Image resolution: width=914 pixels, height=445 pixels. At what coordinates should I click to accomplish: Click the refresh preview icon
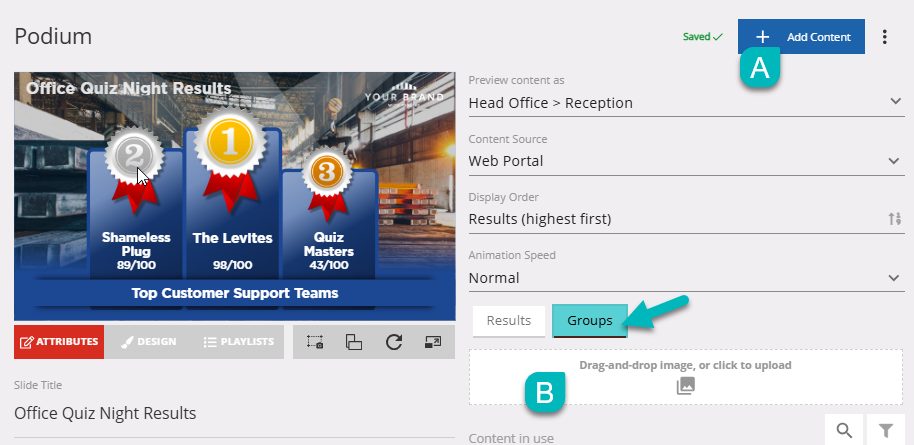(x=394, y=342)
